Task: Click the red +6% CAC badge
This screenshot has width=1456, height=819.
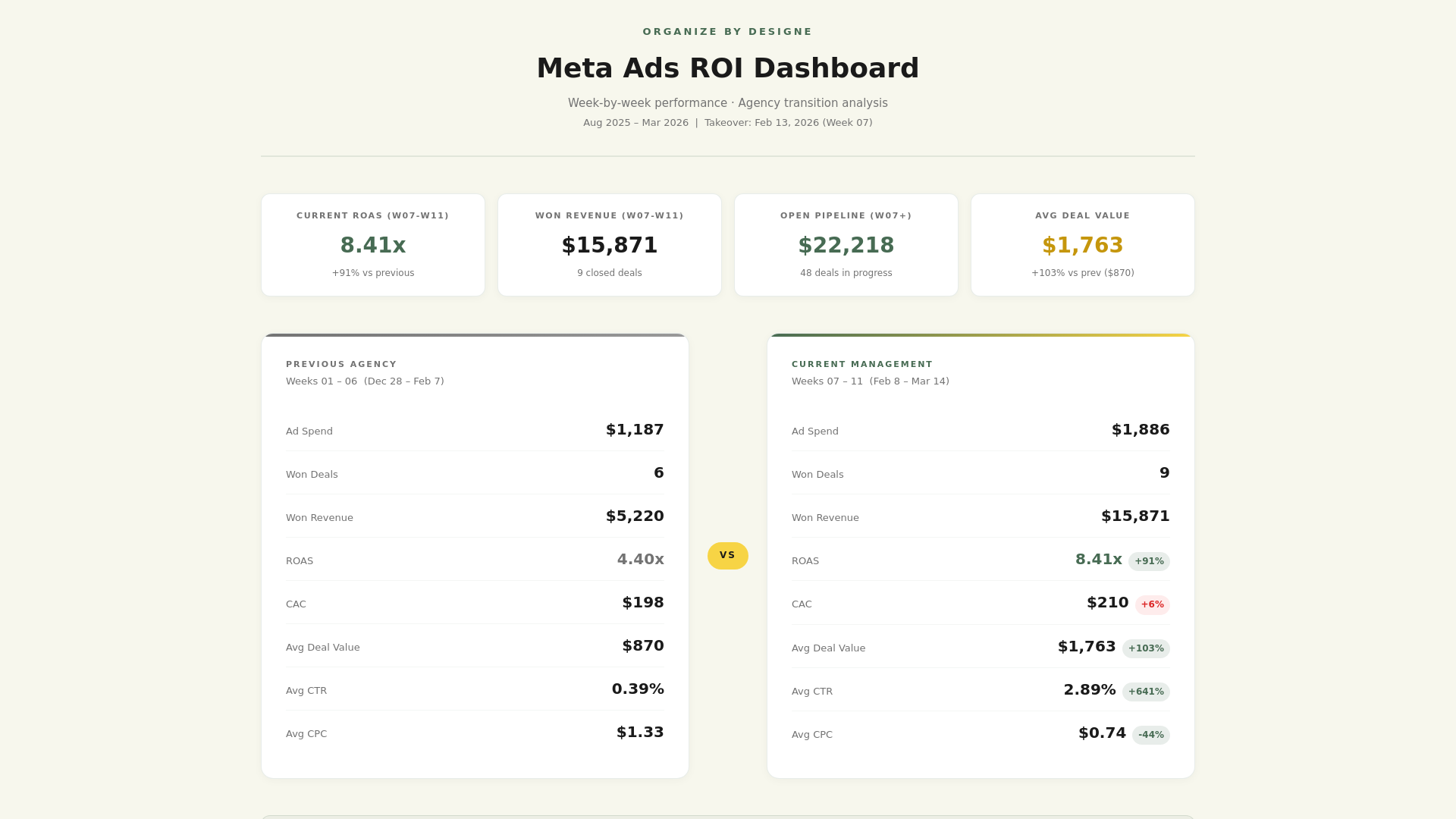Action: (x=1153, y=604)
